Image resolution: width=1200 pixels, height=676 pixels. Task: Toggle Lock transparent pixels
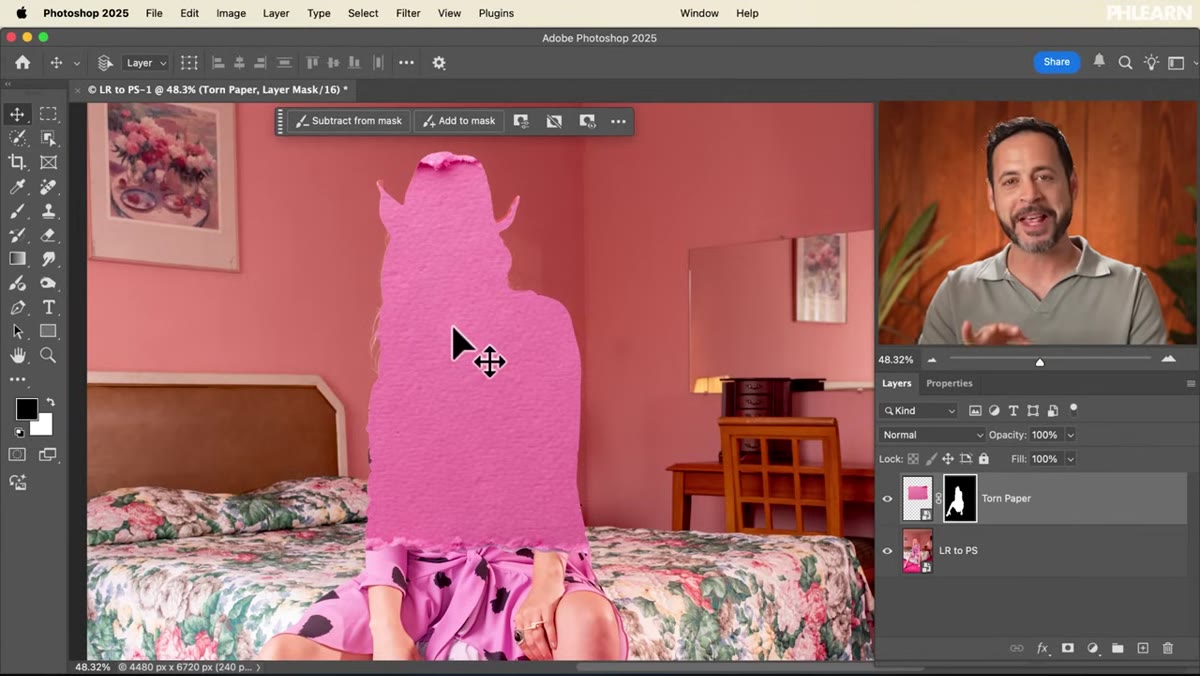pyautogui.click(x=913, y=459)
